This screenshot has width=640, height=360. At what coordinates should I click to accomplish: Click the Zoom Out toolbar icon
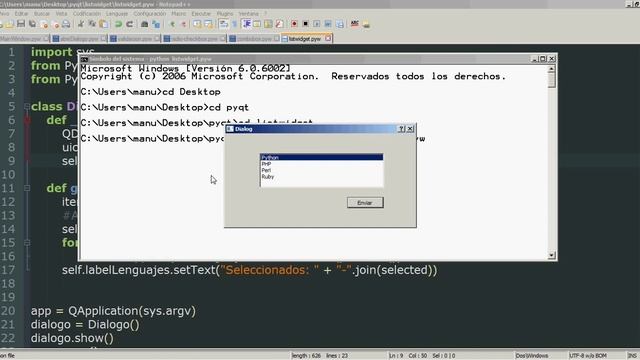click(x=184, y=24)
